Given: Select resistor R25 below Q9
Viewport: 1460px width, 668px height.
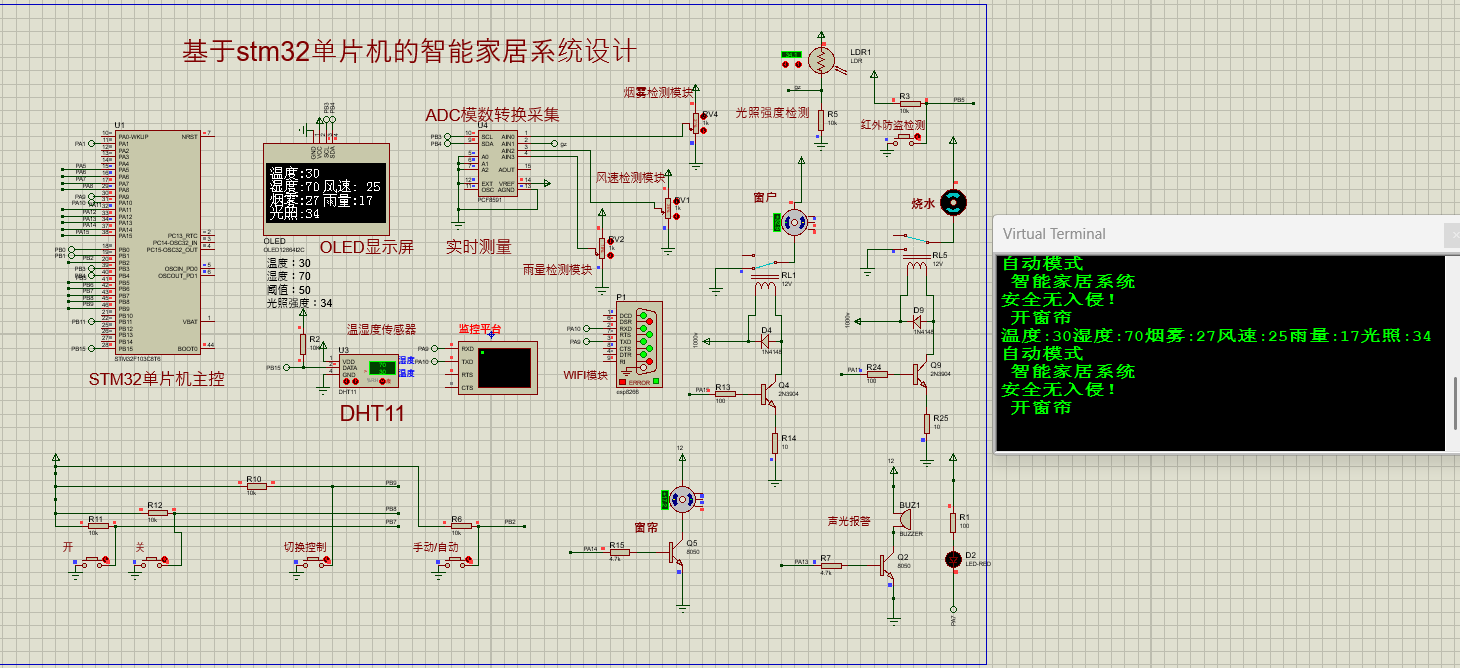Looking at the screenshot, I should coord(926,422).
